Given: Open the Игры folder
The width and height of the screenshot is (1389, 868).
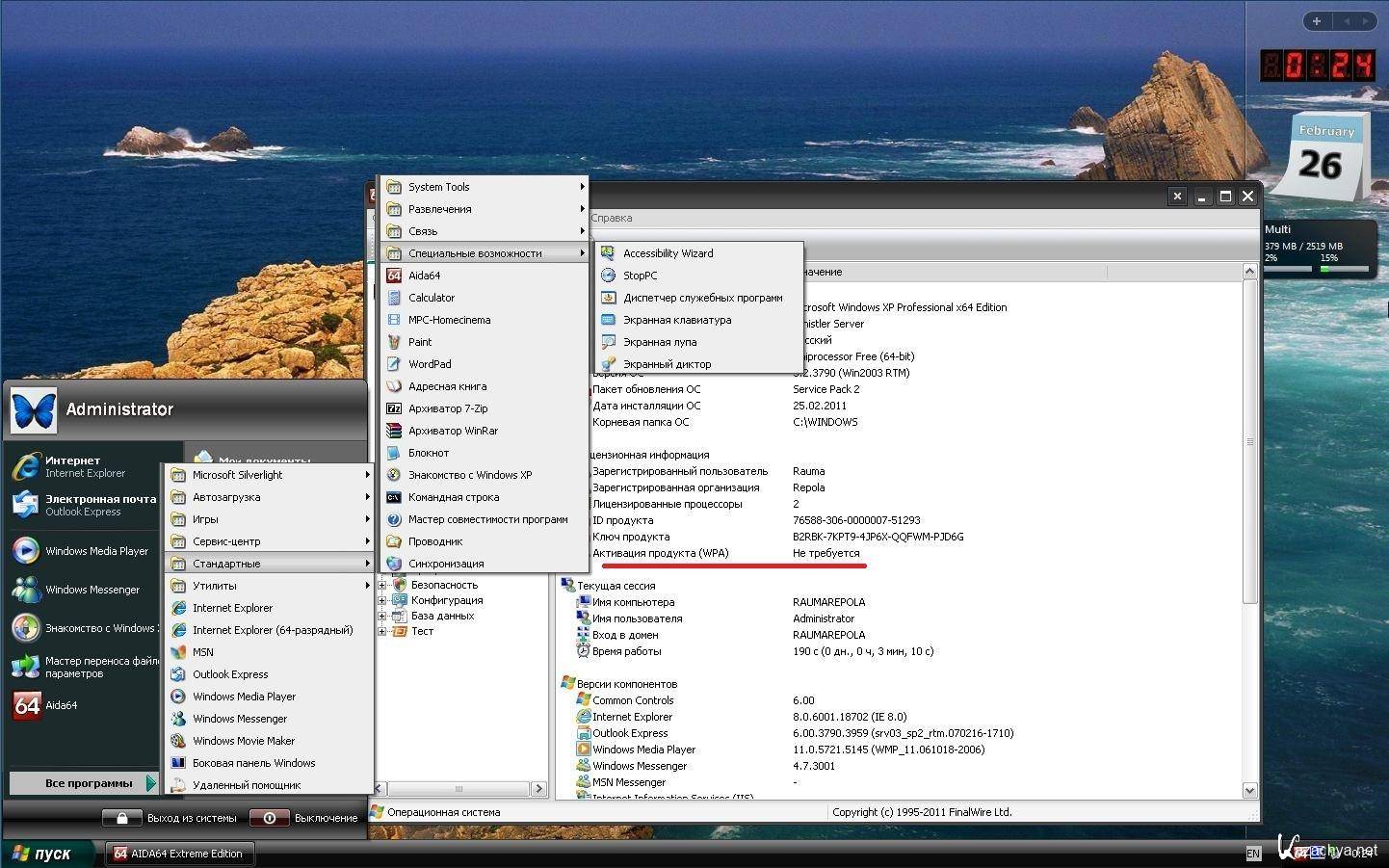Looking at the screenshot, I should [270, 519].
